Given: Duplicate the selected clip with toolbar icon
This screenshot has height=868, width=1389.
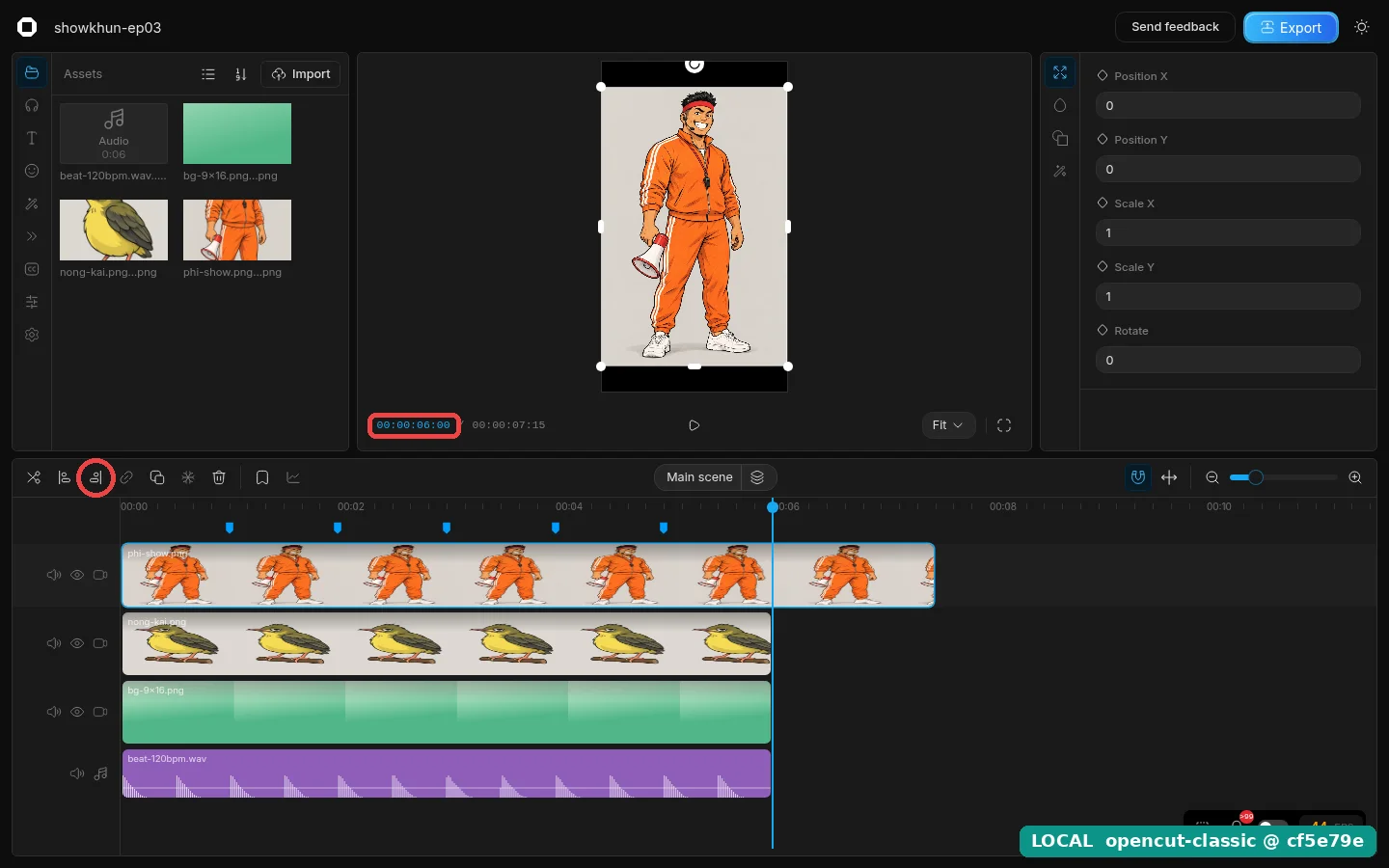Looking at the screenshot, I should [157, 477].
